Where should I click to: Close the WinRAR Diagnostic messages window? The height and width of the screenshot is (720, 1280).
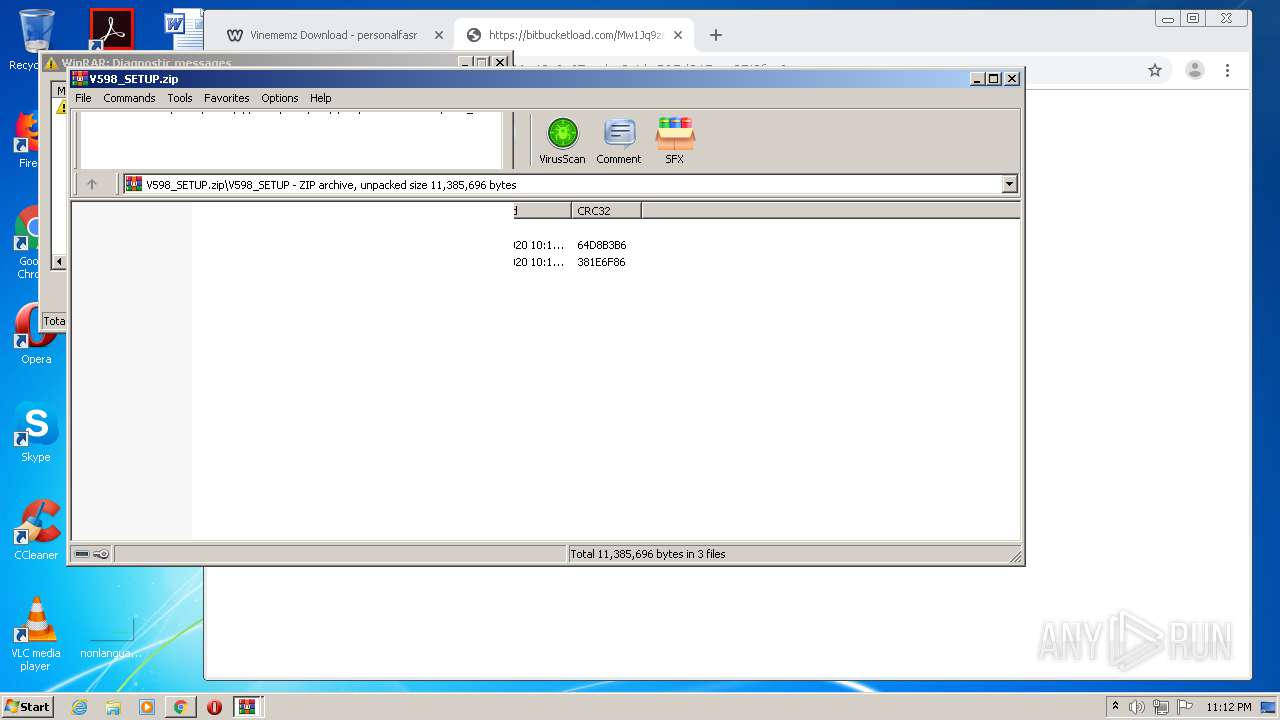[501, 62]
